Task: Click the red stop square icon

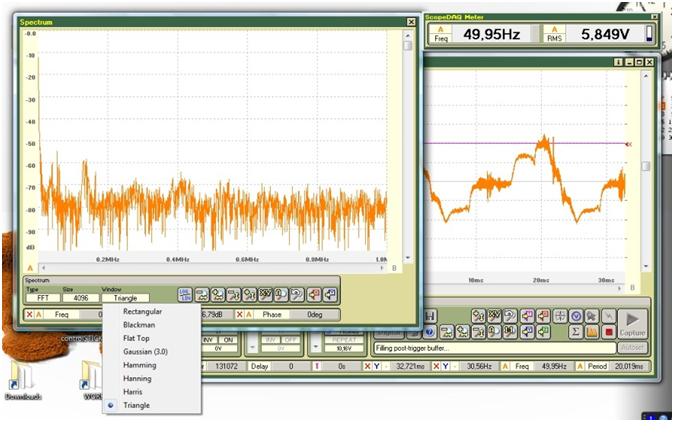Action: (609, 332)
